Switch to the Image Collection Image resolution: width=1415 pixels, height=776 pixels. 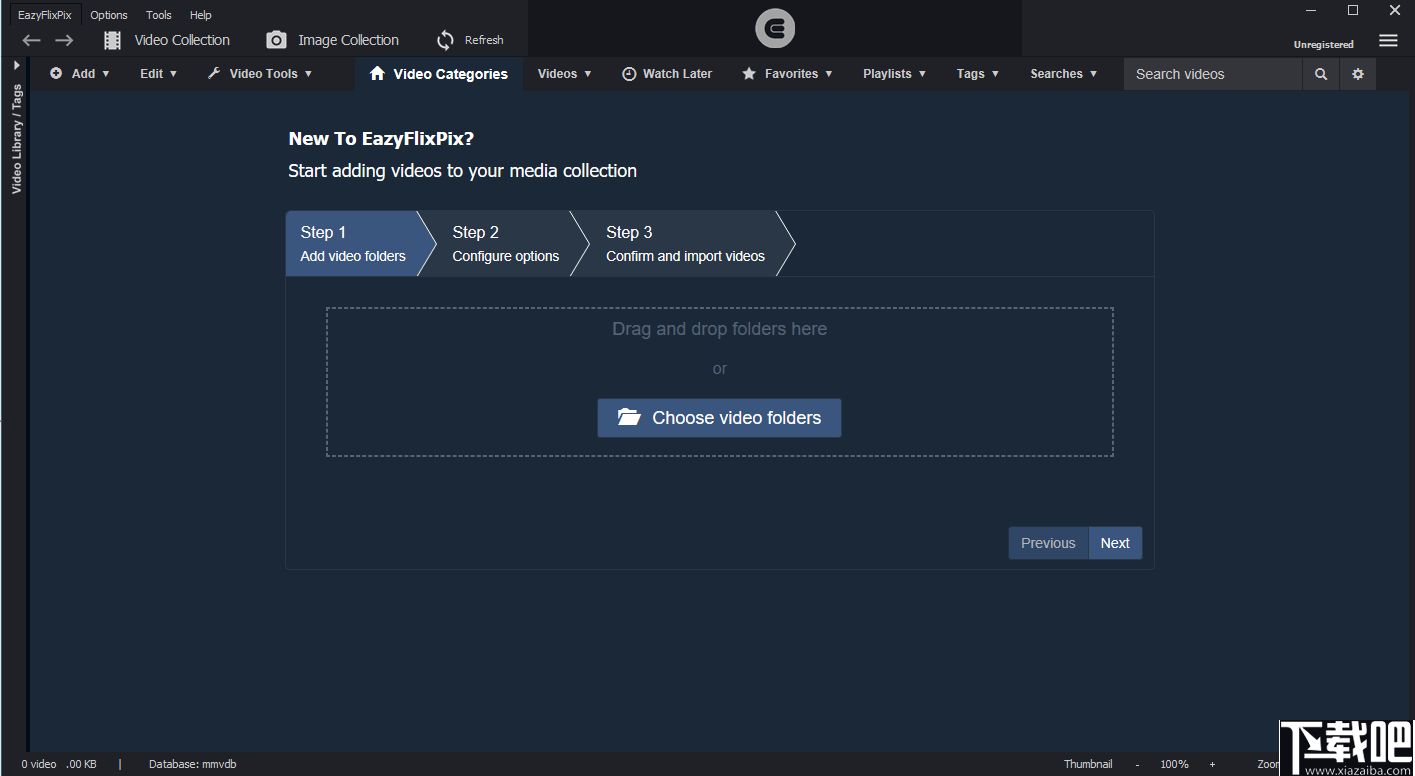[333, 40]
